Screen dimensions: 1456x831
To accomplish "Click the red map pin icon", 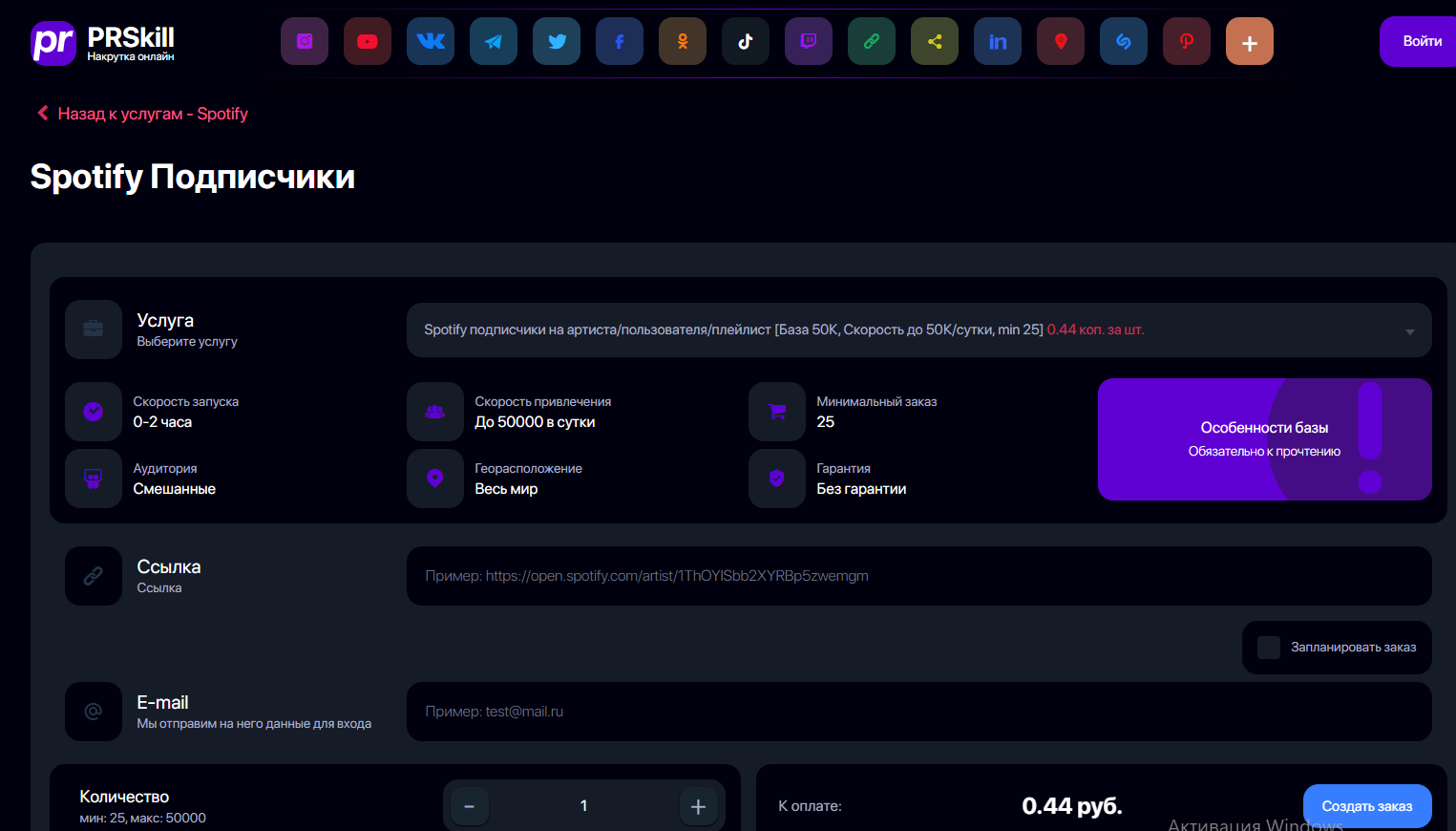I will pyautogui.click(x=1061, y=41).
